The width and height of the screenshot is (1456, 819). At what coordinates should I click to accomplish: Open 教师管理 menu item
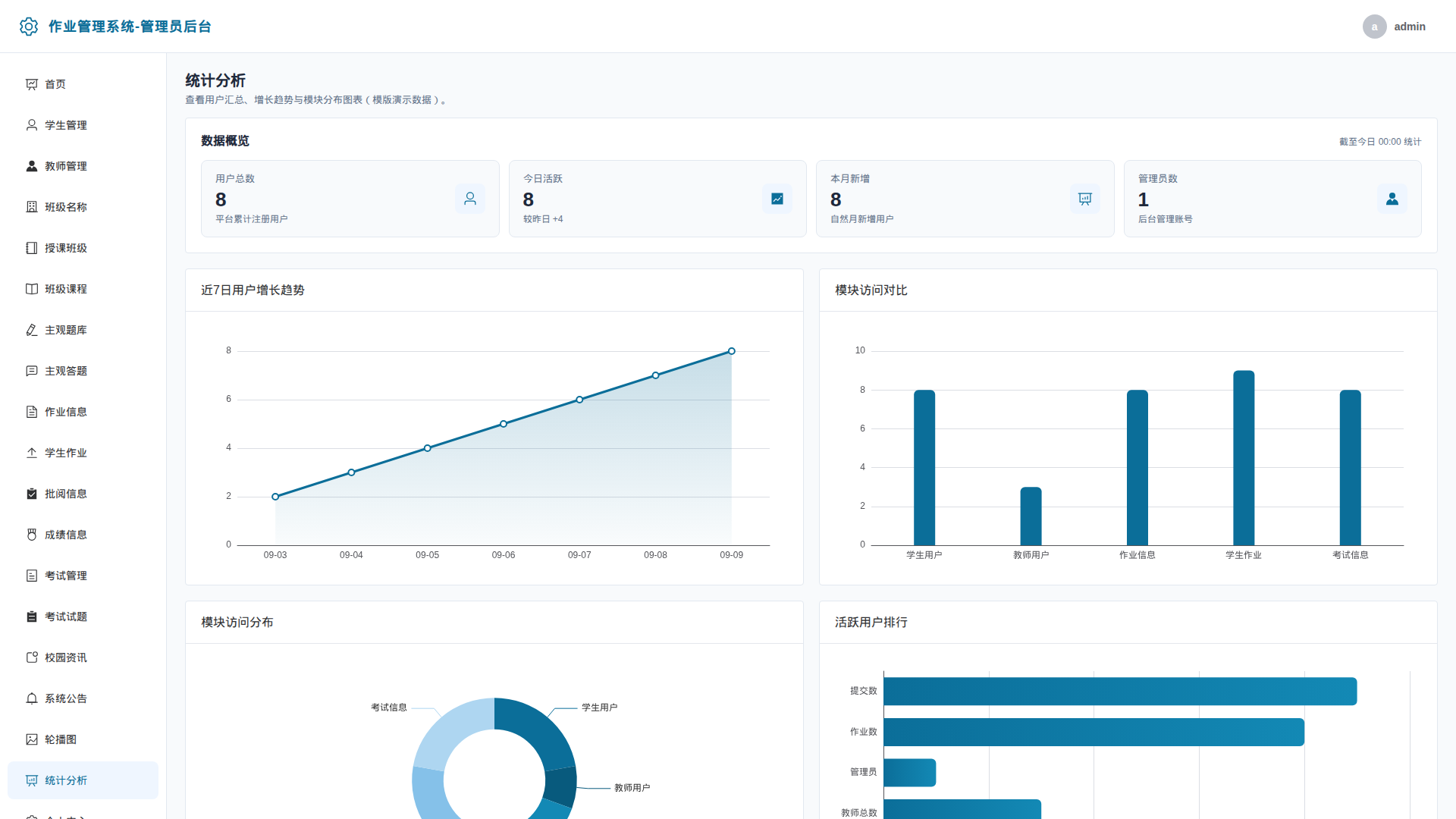click(x=83, y=166)
